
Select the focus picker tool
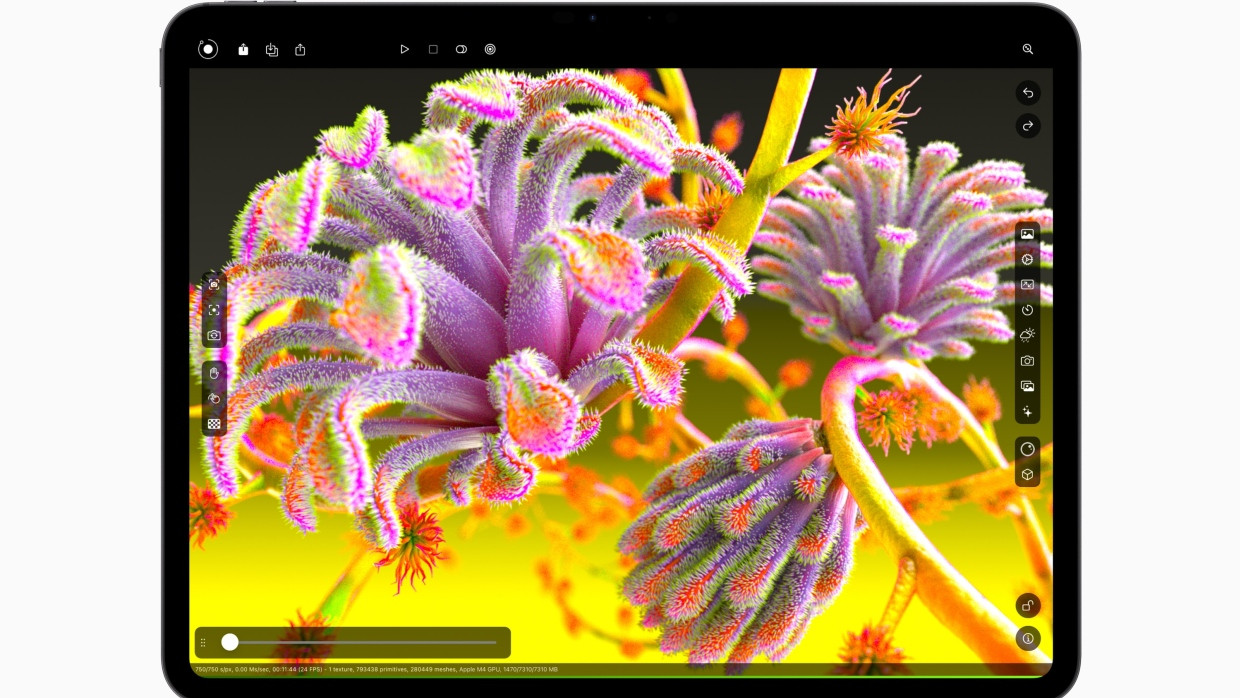pyautogui.click(x=215, y=310)
